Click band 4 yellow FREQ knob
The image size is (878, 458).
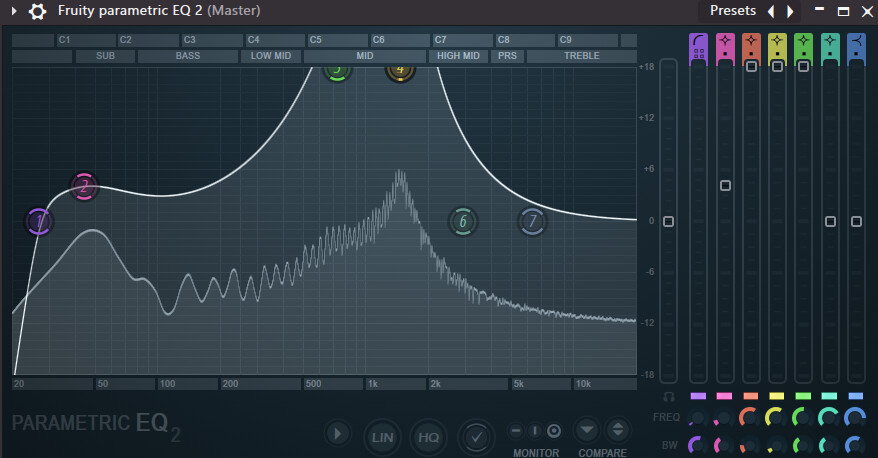point(776,418)
